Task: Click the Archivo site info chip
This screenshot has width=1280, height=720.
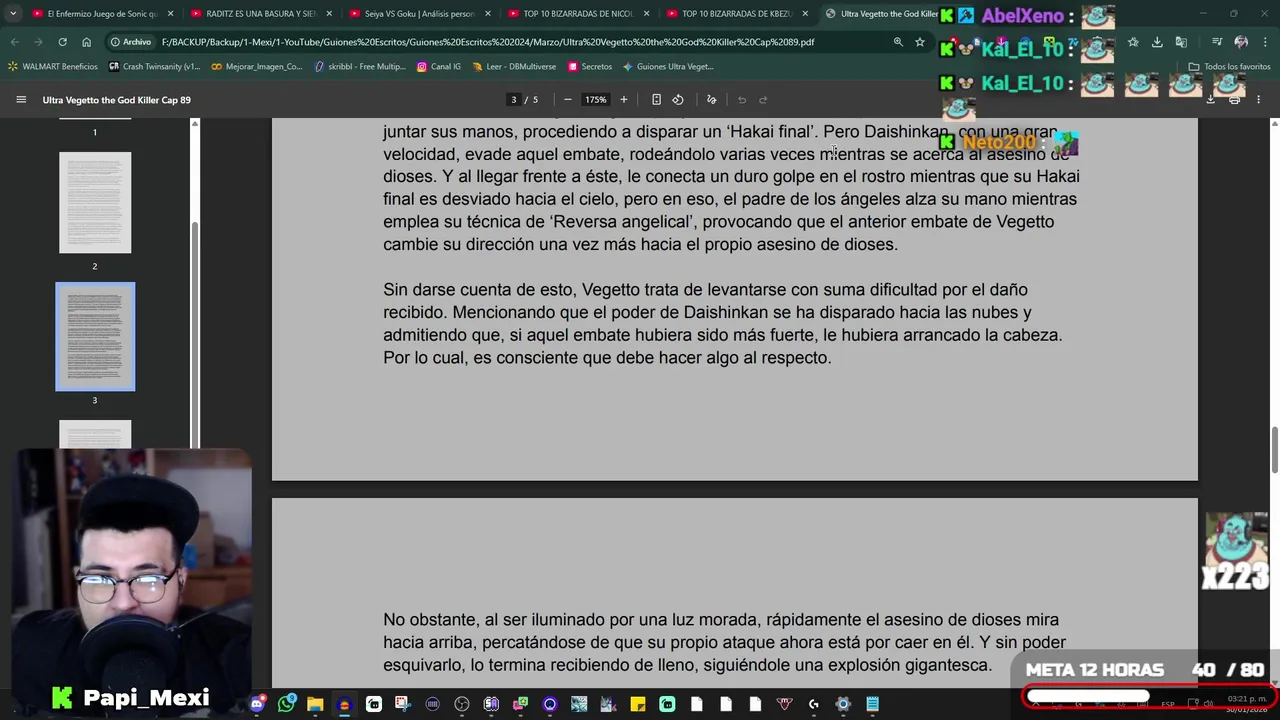Action: 131,42
